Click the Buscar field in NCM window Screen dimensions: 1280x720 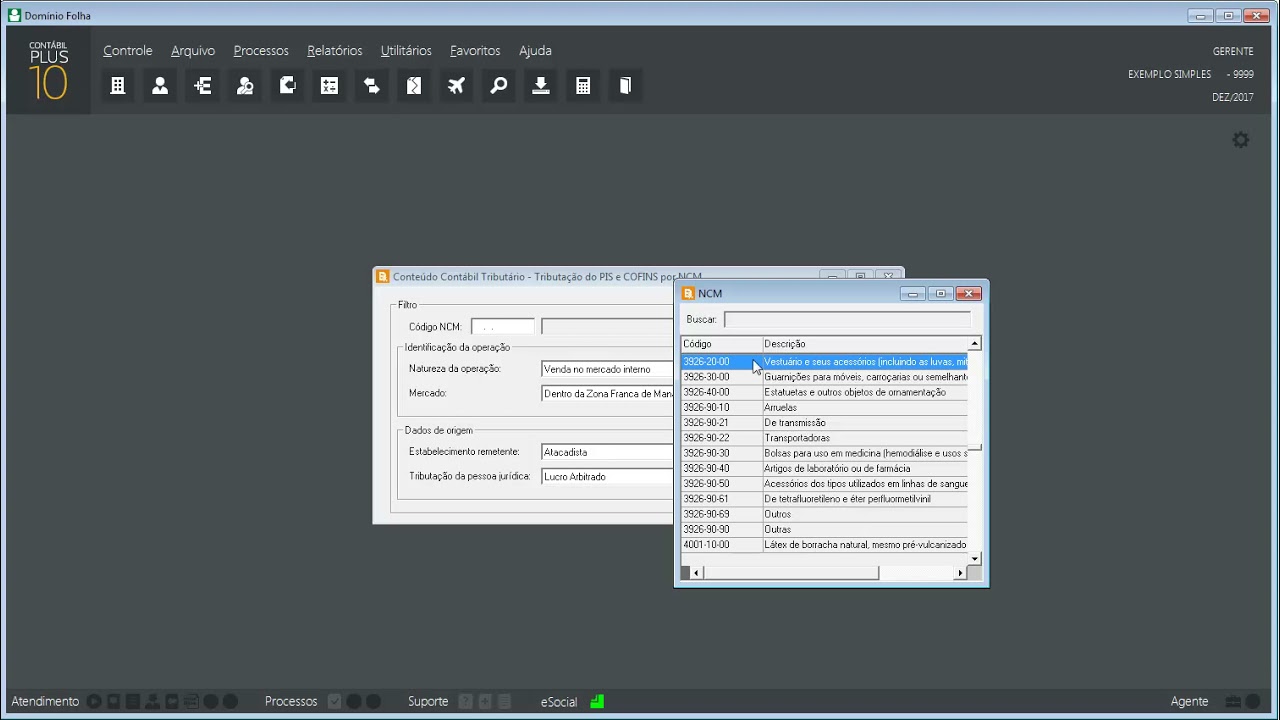tap(847, 320)
